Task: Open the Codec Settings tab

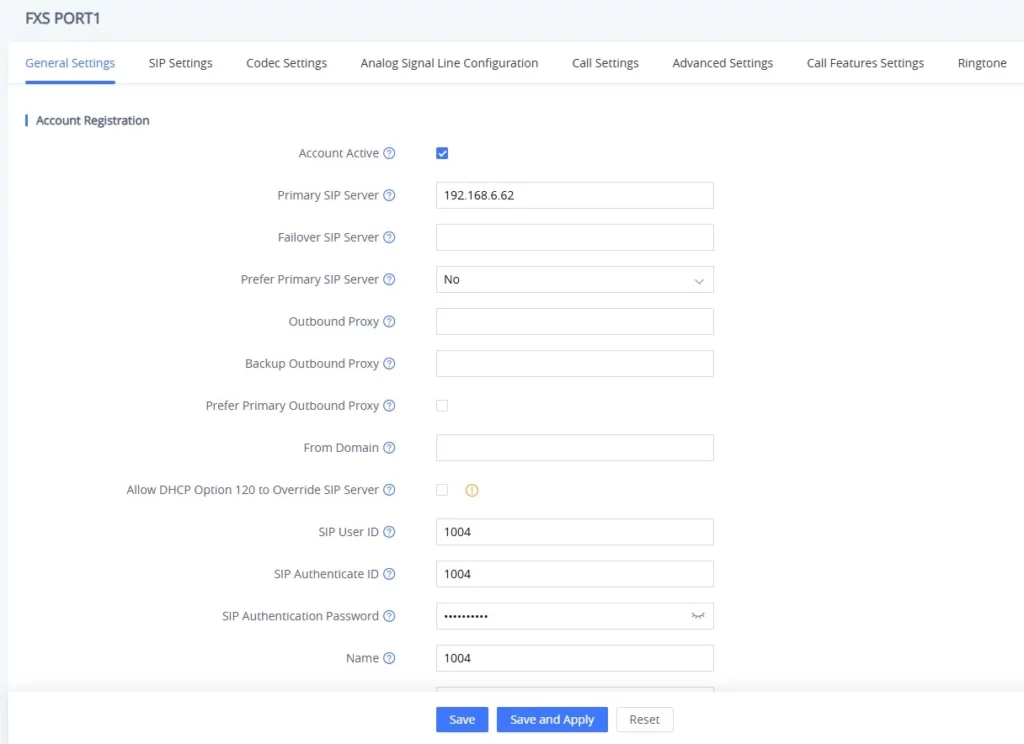Action: (286, 63)
